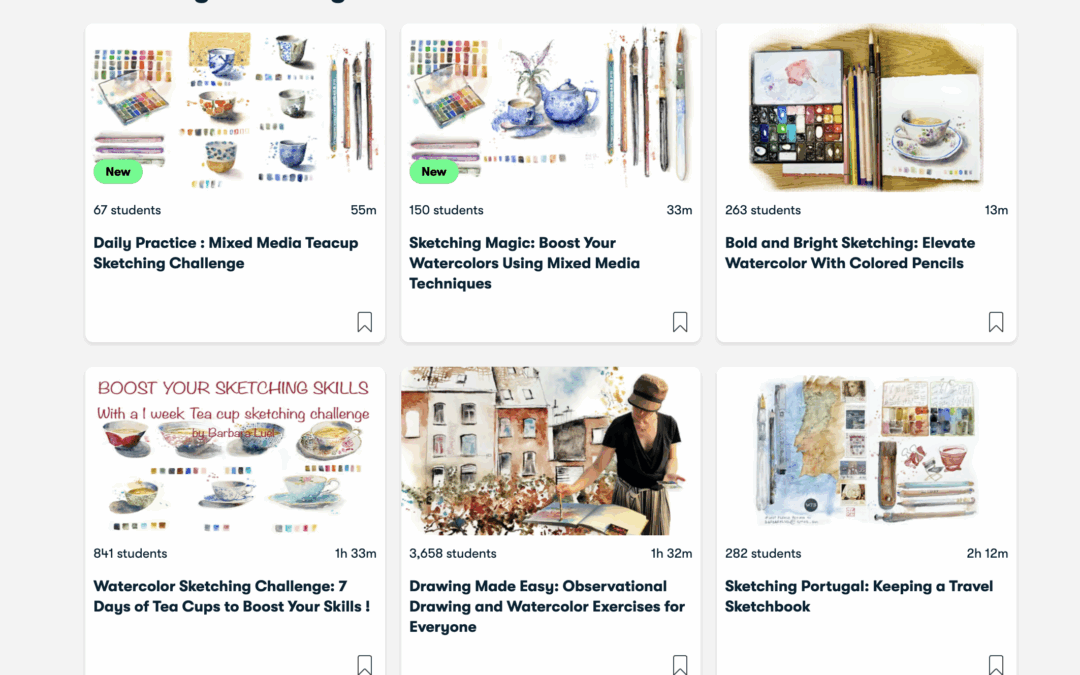1080x675 pixels.
Task: Bookmark the Watercolor Sketching Challenge tea cups class
Action: click(364, 665)
